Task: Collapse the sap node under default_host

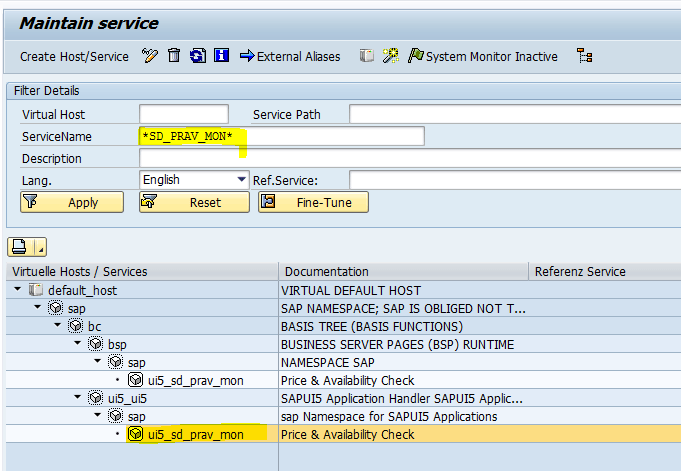Action: [37, 307]
